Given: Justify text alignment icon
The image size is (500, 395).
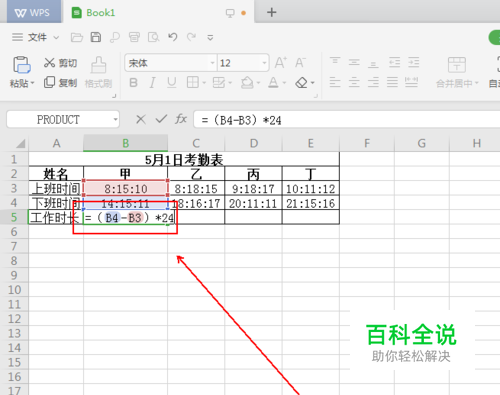Looking at the screenshot, I should [x=392, y=82].
